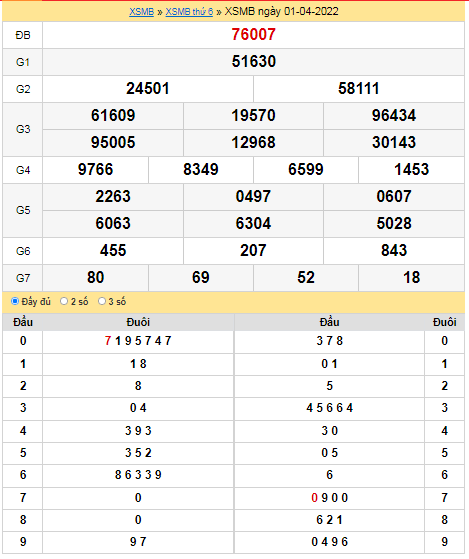Image resolution: width=469 pixels, height=559 pixels.
Task: Click the G3 number 12968
Action: [253, 142]
